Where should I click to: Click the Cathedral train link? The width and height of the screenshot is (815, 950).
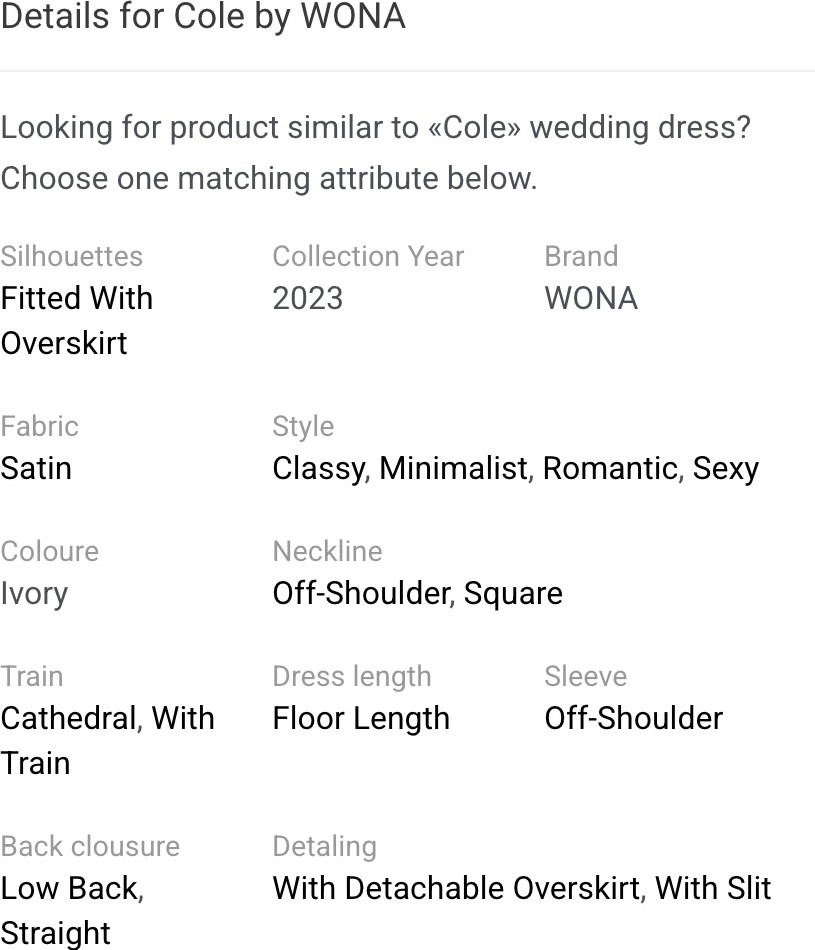(71, 719)
